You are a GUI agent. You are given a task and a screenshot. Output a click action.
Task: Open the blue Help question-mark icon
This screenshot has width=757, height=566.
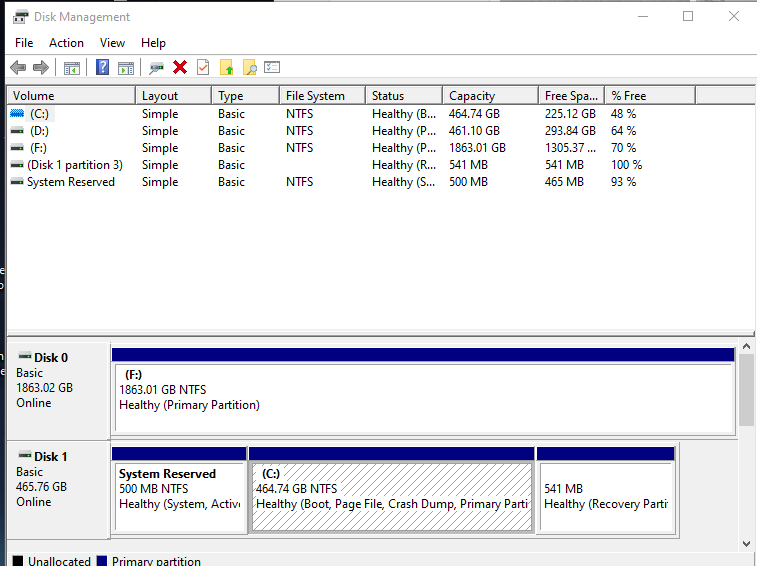[x=102, y=67]
